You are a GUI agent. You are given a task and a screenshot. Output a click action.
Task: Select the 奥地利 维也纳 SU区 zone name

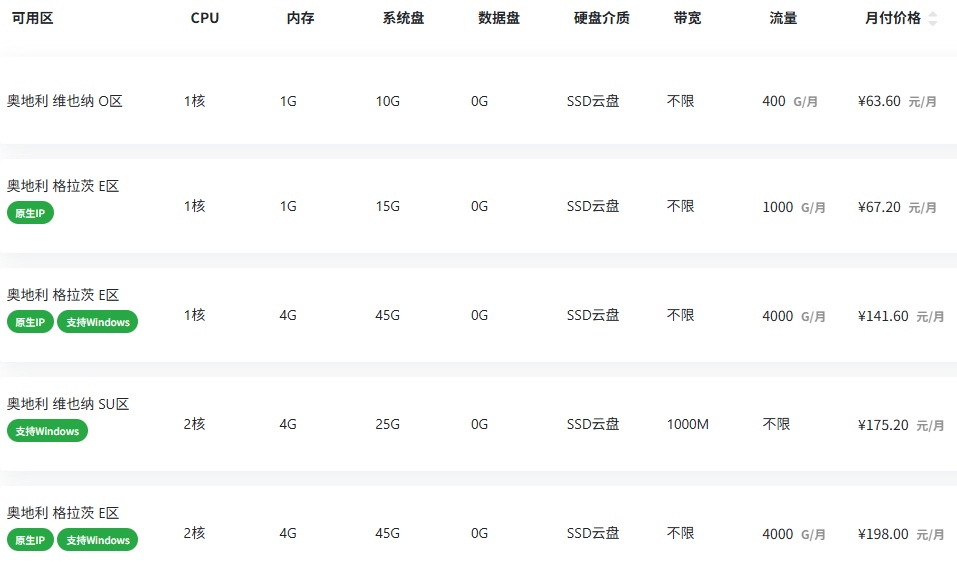68,403
